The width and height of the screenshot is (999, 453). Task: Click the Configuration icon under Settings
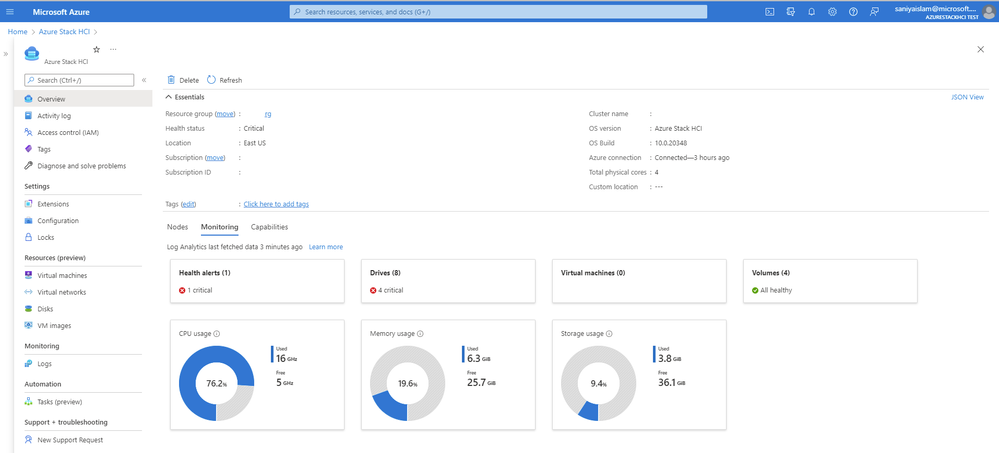point(28,220)
